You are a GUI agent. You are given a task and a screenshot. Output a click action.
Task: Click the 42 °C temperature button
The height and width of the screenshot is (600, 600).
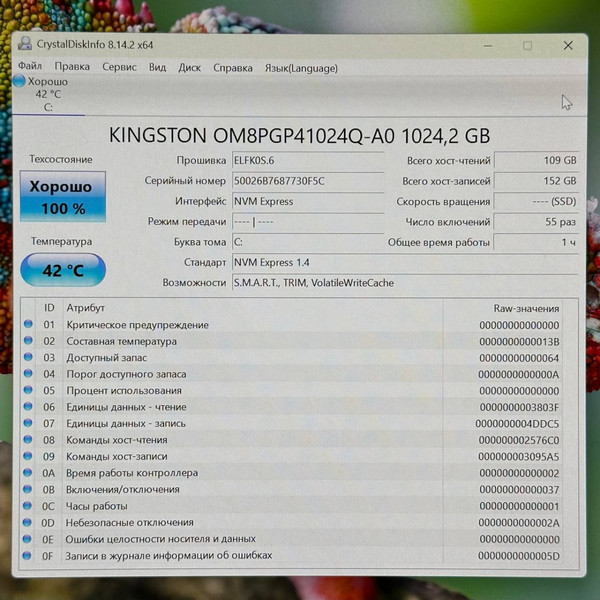click(63, 270)
